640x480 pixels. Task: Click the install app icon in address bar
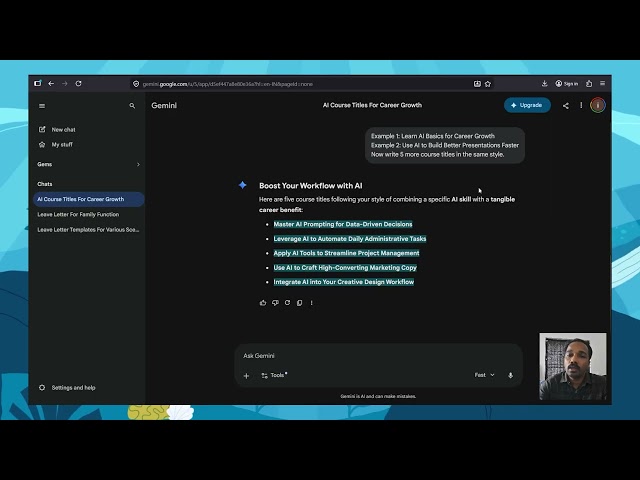pyautogui.click(x=477, y=84)
